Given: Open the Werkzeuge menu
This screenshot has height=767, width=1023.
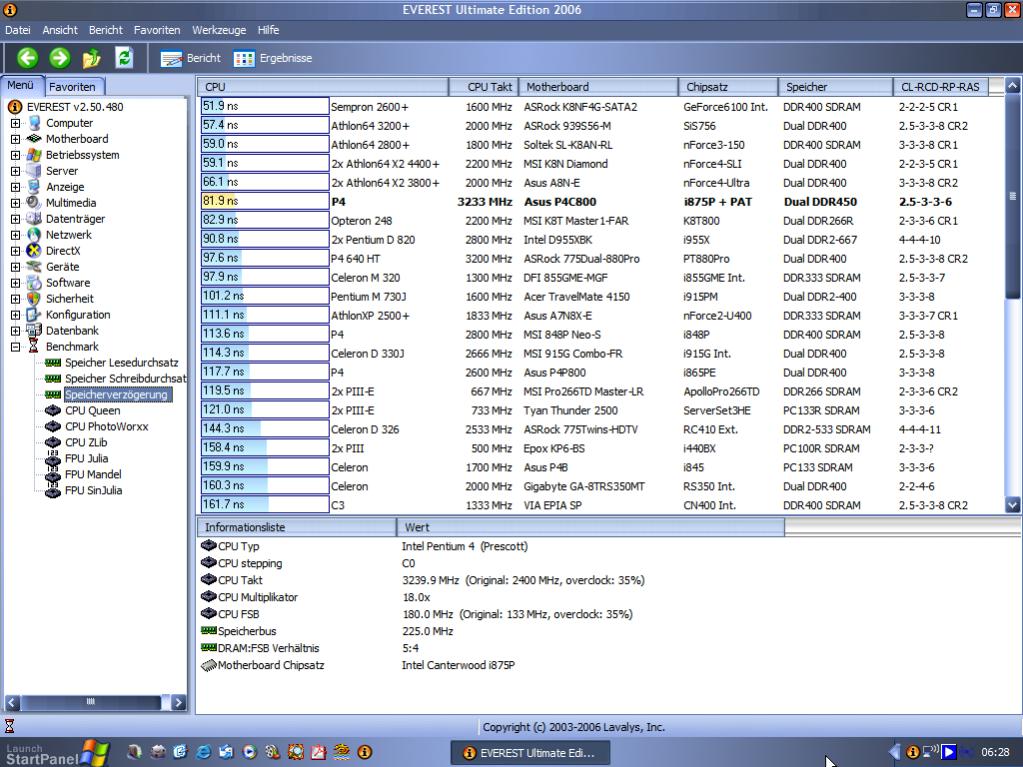Looking at the screenshot, I should pyautogui.click(x=219, y=31).
